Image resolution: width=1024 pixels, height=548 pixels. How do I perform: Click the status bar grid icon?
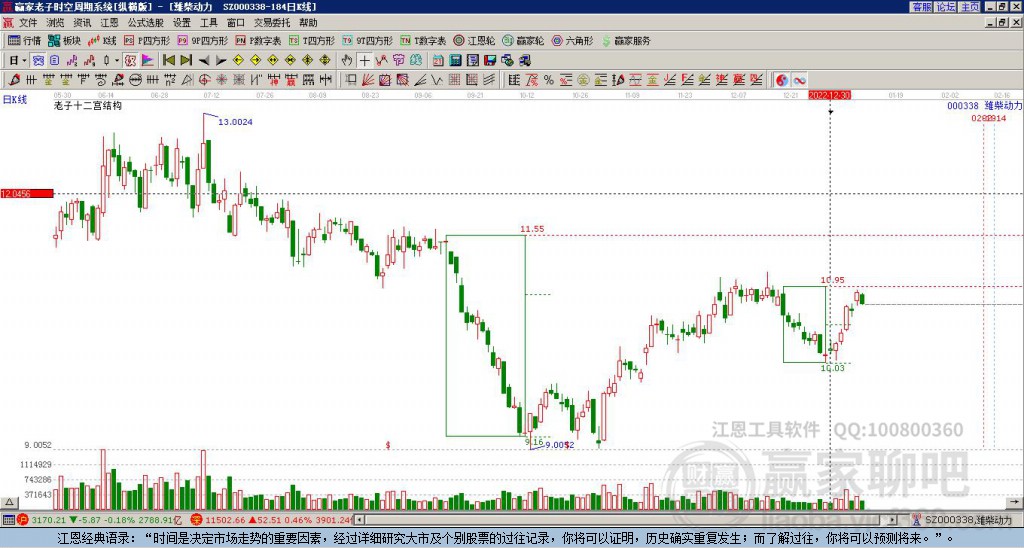tap(8, 520)
